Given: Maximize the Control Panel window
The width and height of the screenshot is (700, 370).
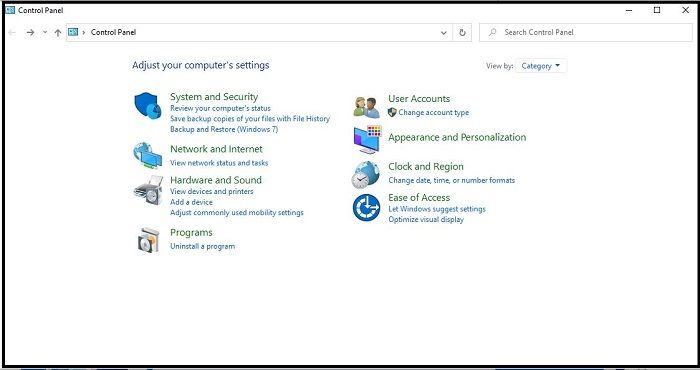Looking at the screenshot, I should pos(657,10).
